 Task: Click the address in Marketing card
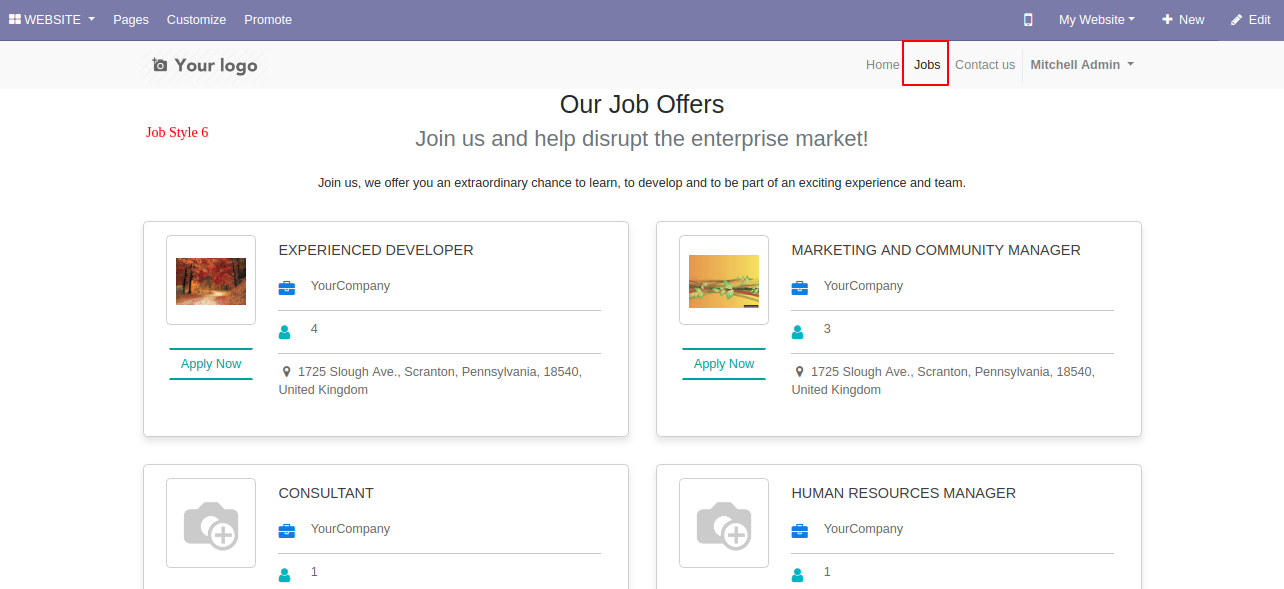point(943,381)
